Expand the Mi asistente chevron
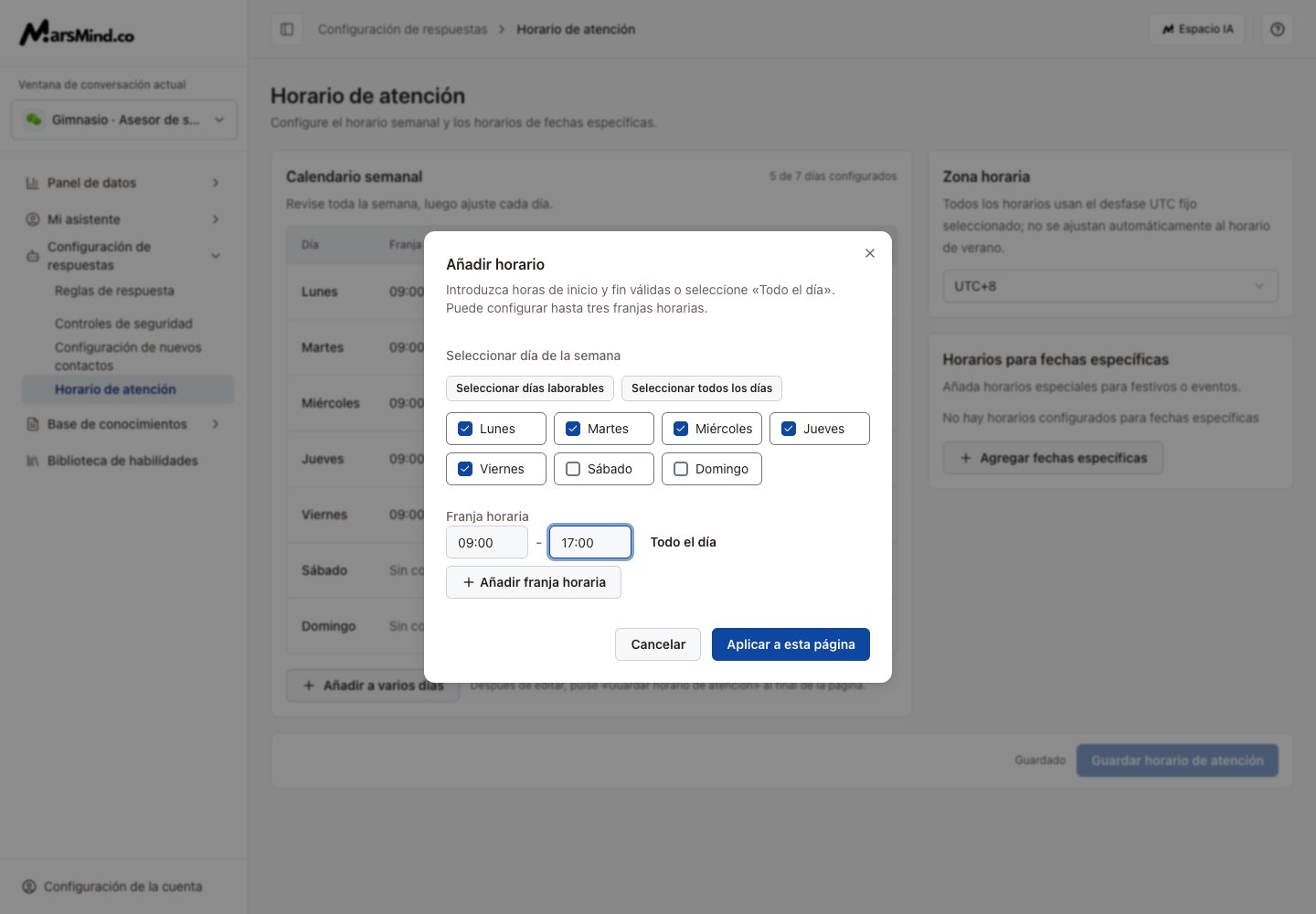The width and height of the screenshot is (1316, 914). (216, 219)
